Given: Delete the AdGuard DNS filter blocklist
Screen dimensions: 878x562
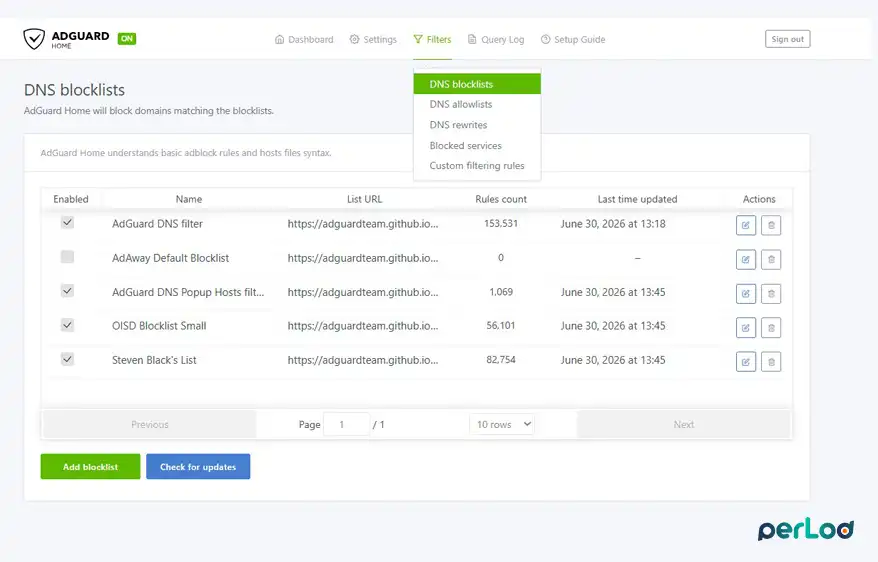Looking at the screenshot, I should [x=771, y=226].
